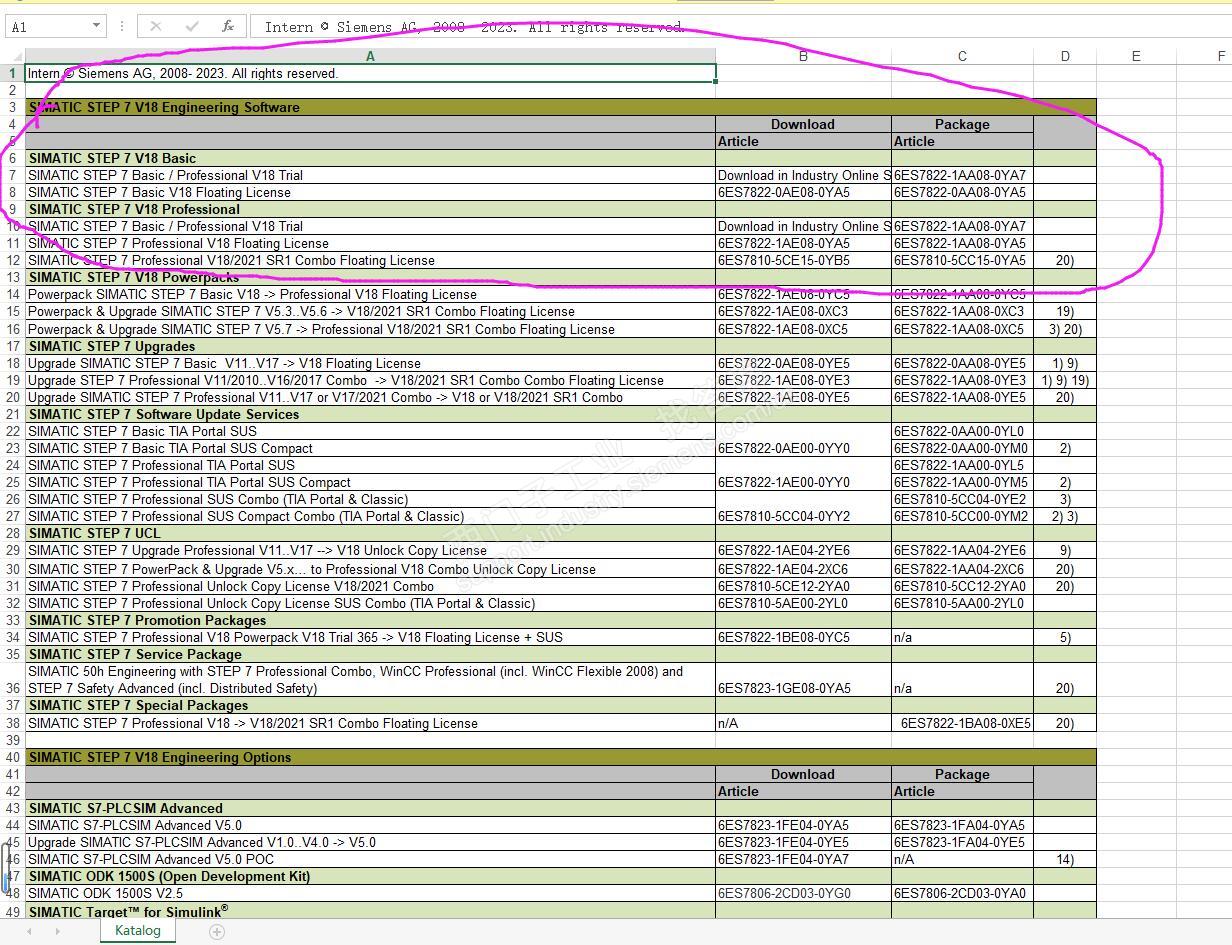This screenshot has height=945, width=1232.
Task: Select 'SIMATIC STEP 7 V18 Professional' section cell
Action: (370, 209)
